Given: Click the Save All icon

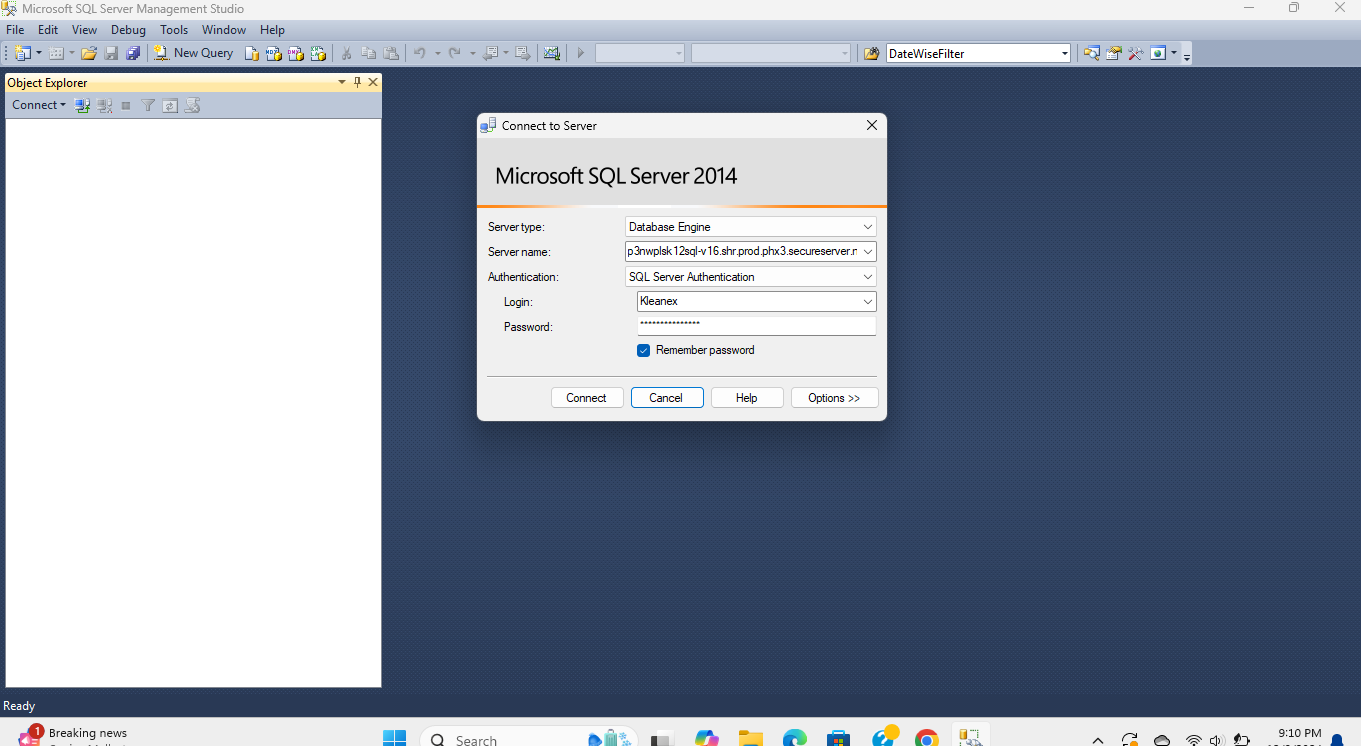Looking at the screenshot, I should coord(133,53).
